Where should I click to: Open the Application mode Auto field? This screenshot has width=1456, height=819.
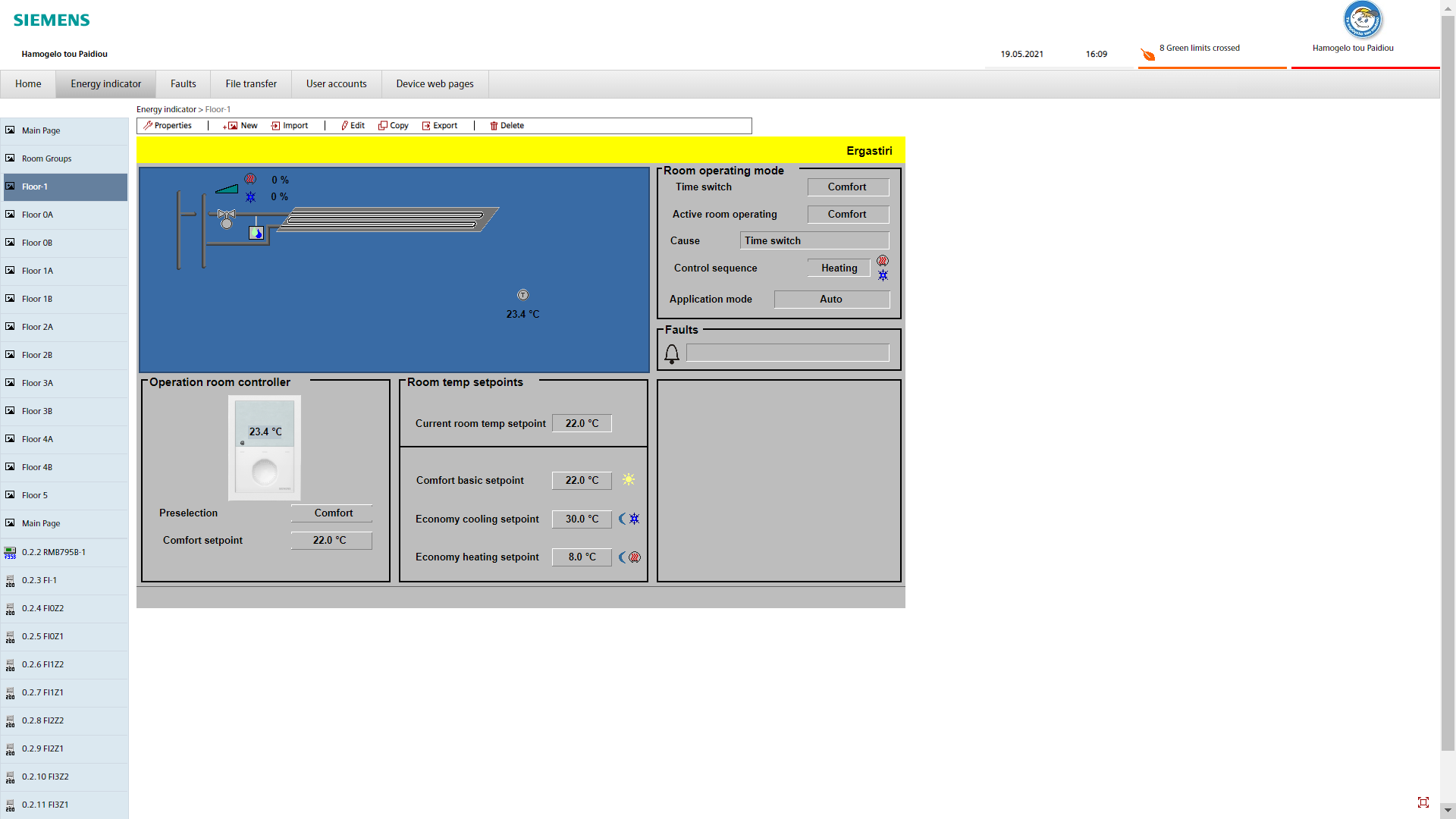click(831, 300)
